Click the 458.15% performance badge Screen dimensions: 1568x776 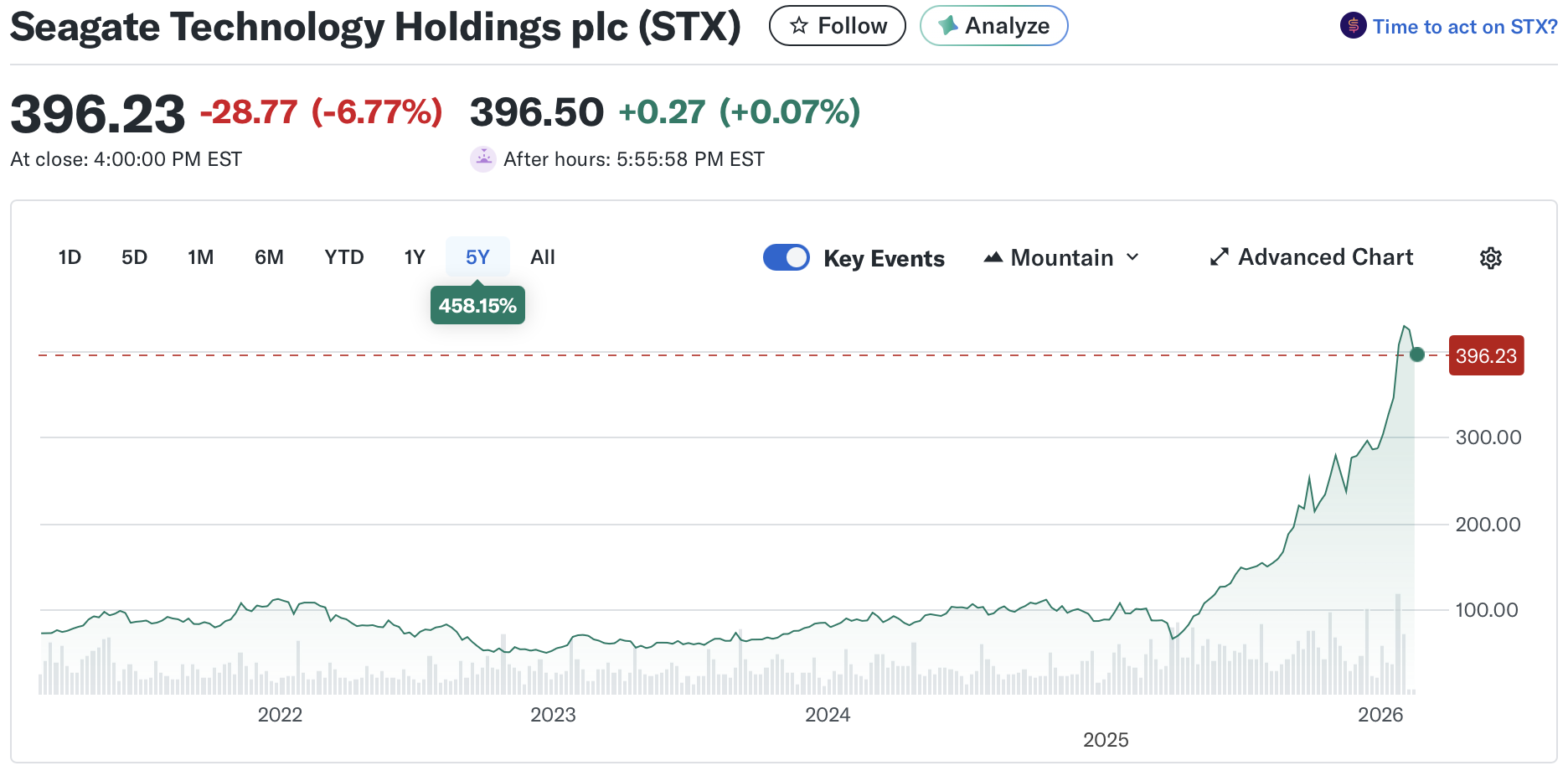477,306
